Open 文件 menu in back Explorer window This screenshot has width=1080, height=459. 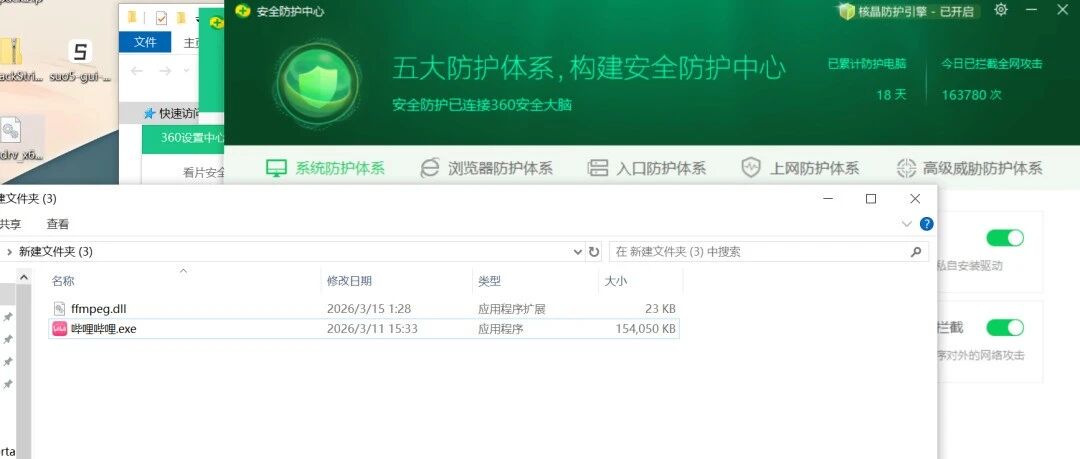click(x=145, y=42)
